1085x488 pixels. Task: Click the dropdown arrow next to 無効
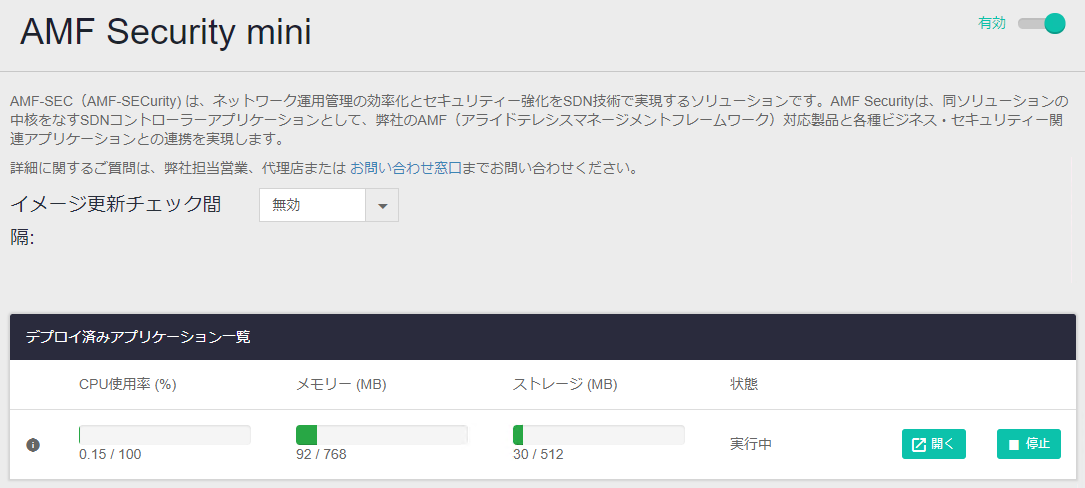[x=382, y=205]
